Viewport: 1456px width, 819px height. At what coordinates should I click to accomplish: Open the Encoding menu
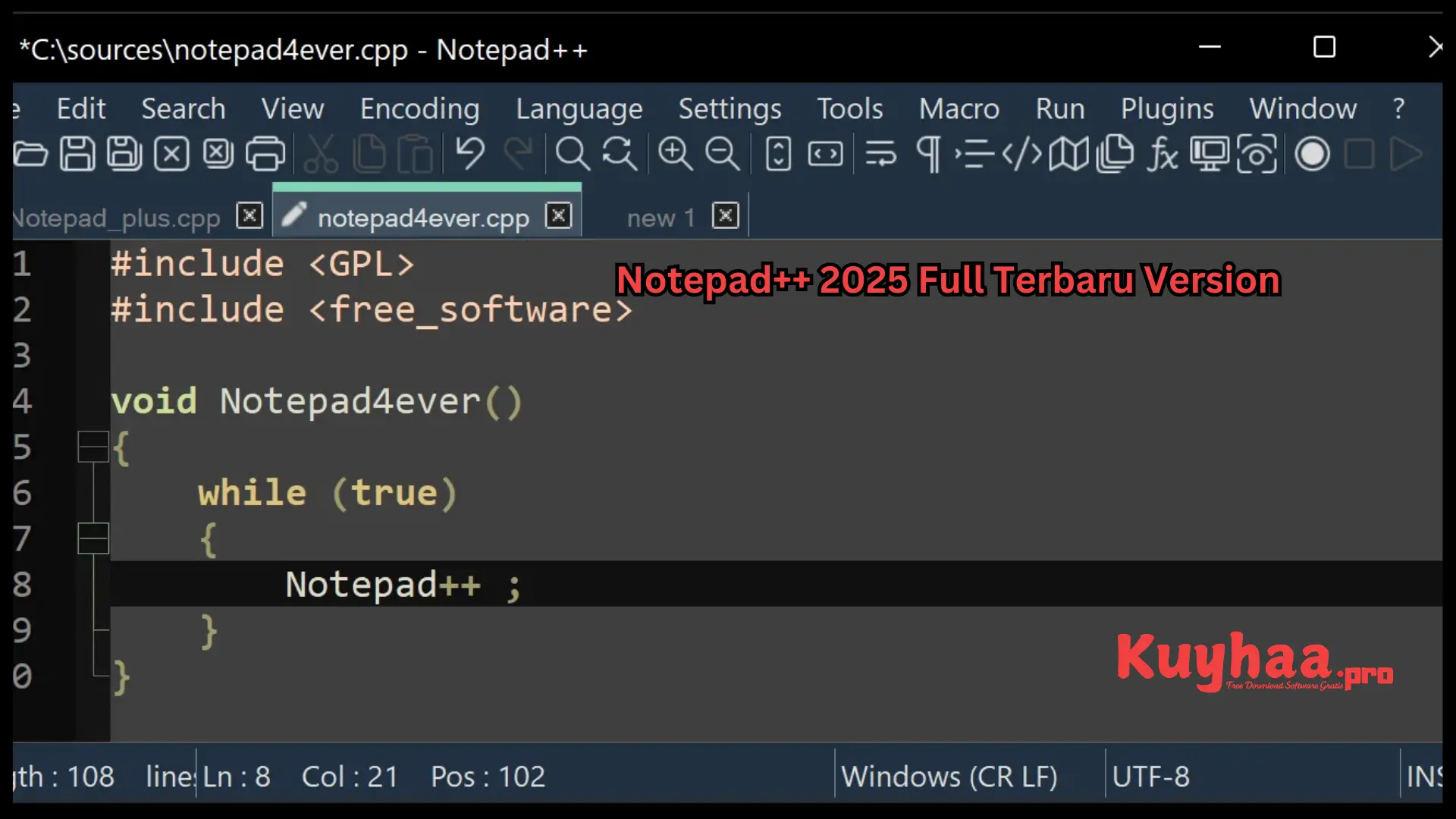click(420, 108)
